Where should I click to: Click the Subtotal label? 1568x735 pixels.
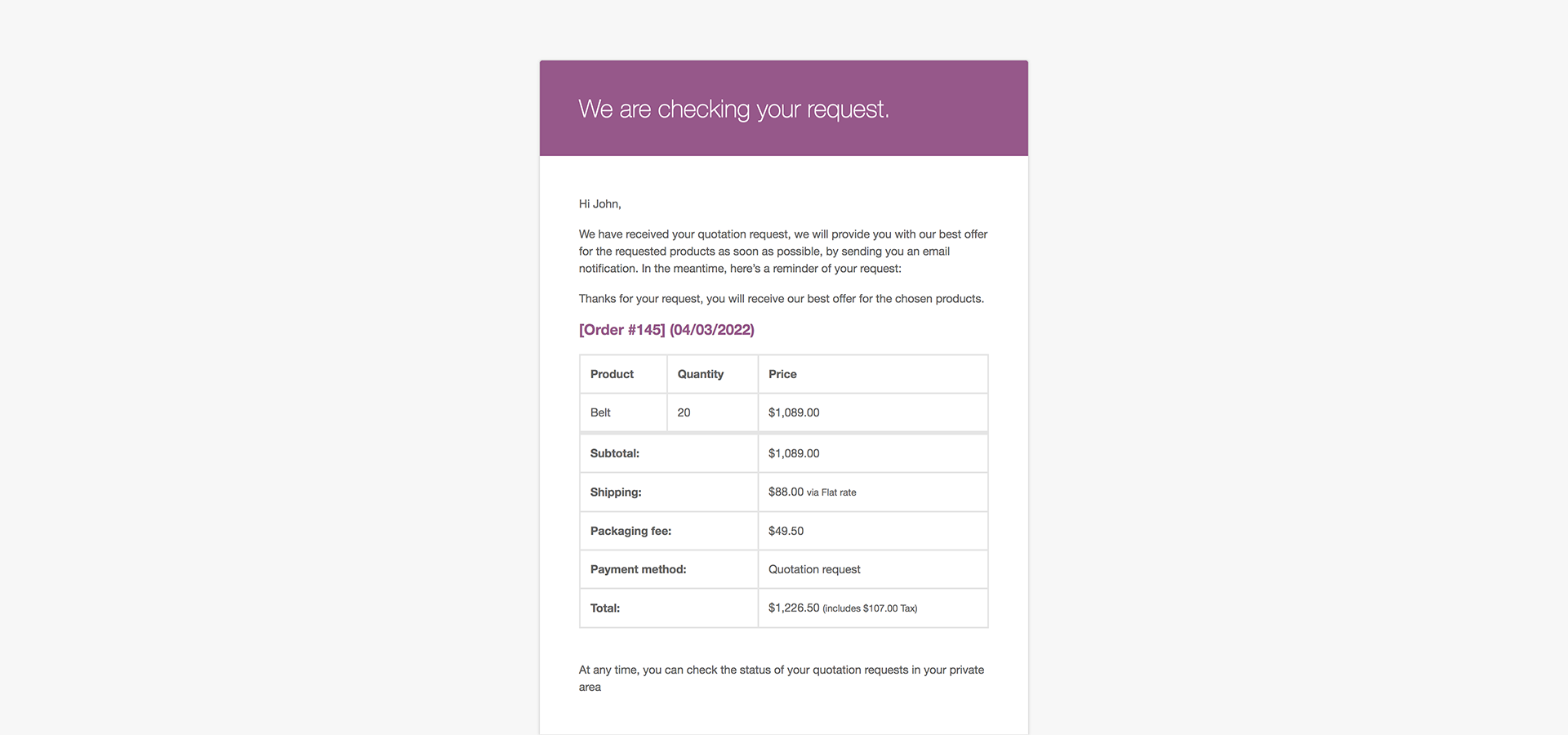tap(615, 453)
